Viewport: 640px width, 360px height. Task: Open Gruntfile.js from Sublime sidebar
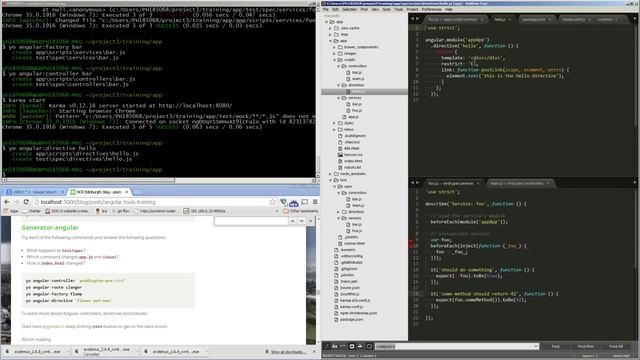(x=349, y=294)
